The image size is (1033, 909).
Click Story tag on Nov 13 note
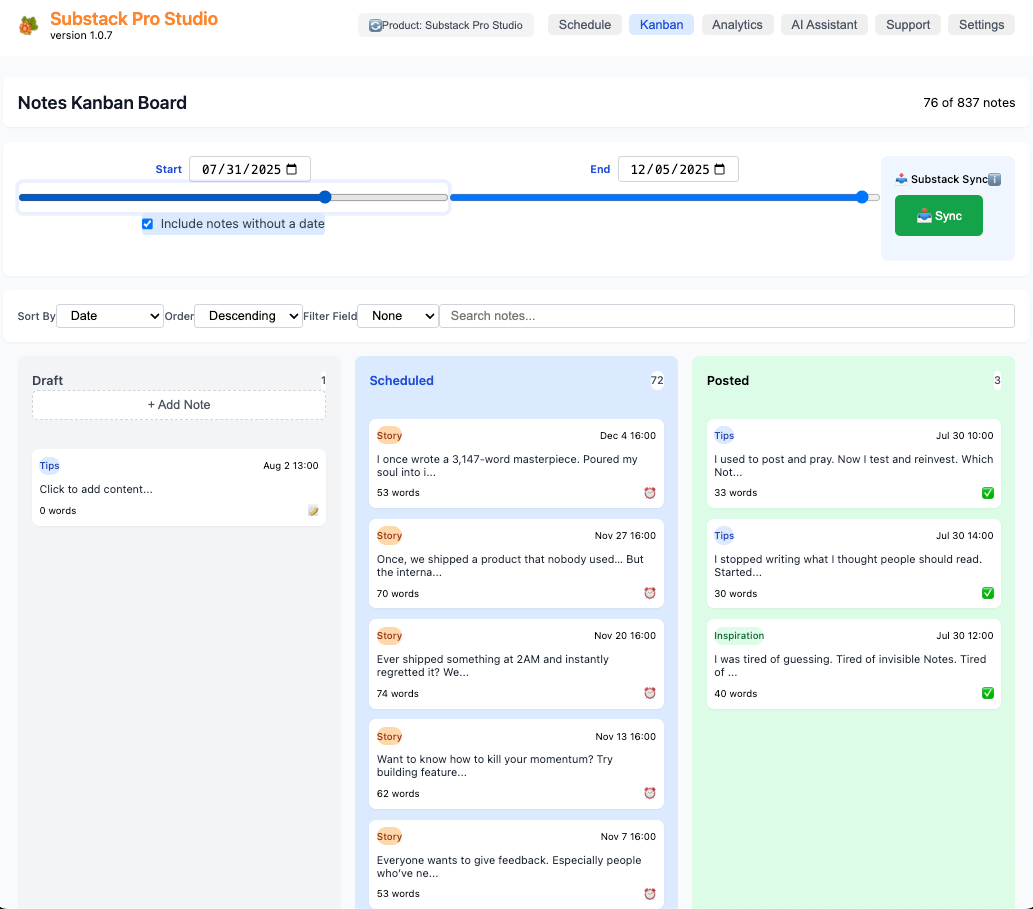click(x=389, y=736)
